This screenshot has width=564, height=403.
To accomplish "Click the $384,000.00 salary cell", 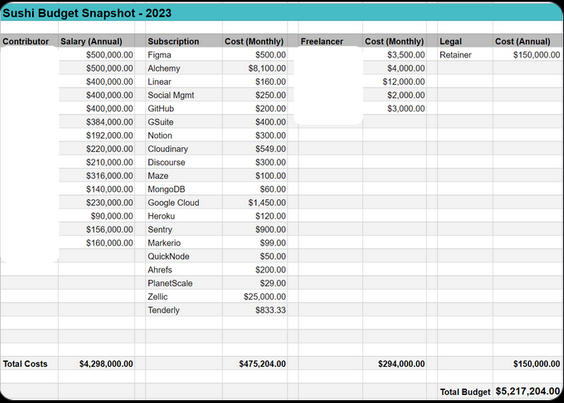I will point(96,122).
